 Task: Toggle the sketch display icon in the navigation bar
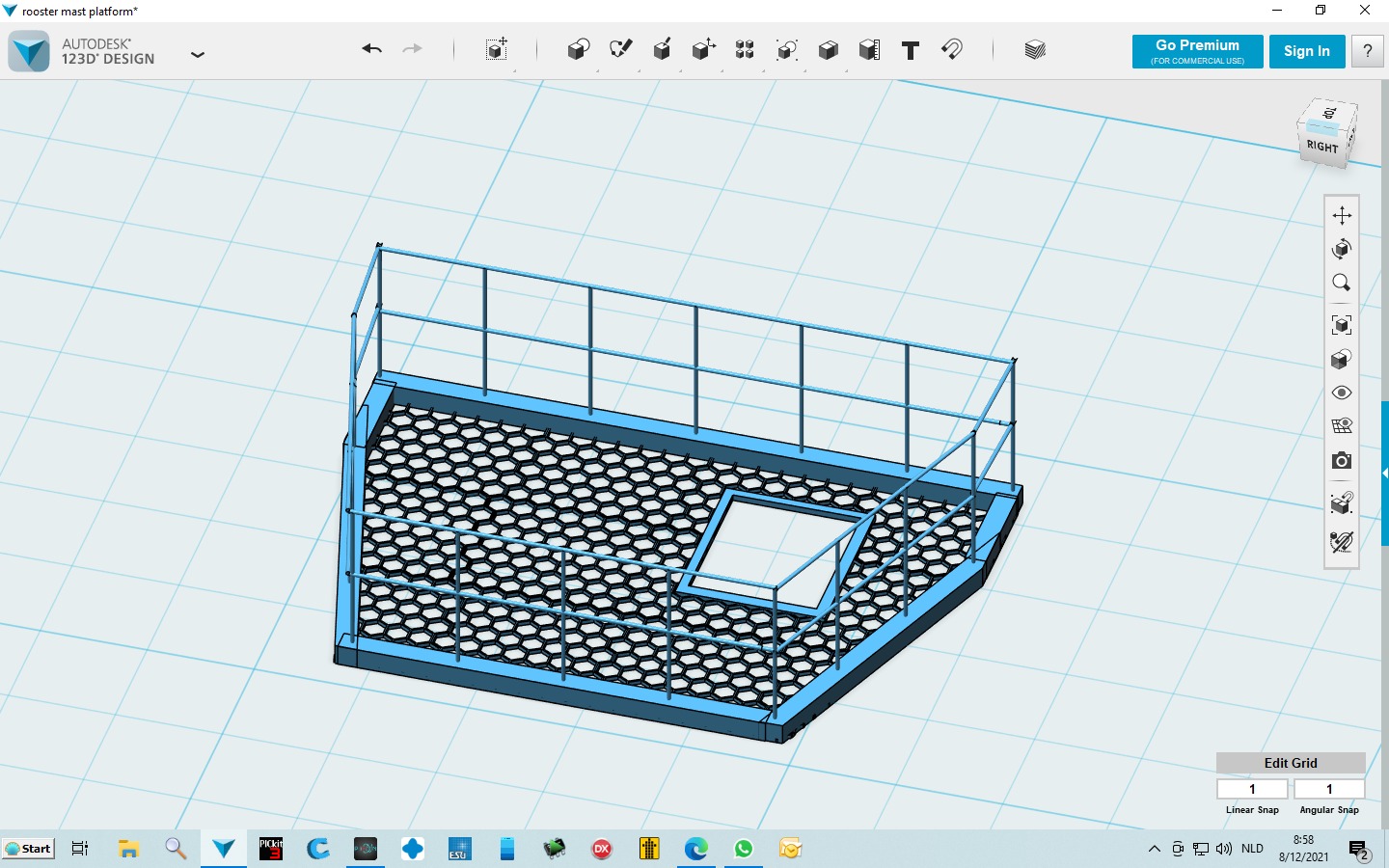[x=1342, y=542]
